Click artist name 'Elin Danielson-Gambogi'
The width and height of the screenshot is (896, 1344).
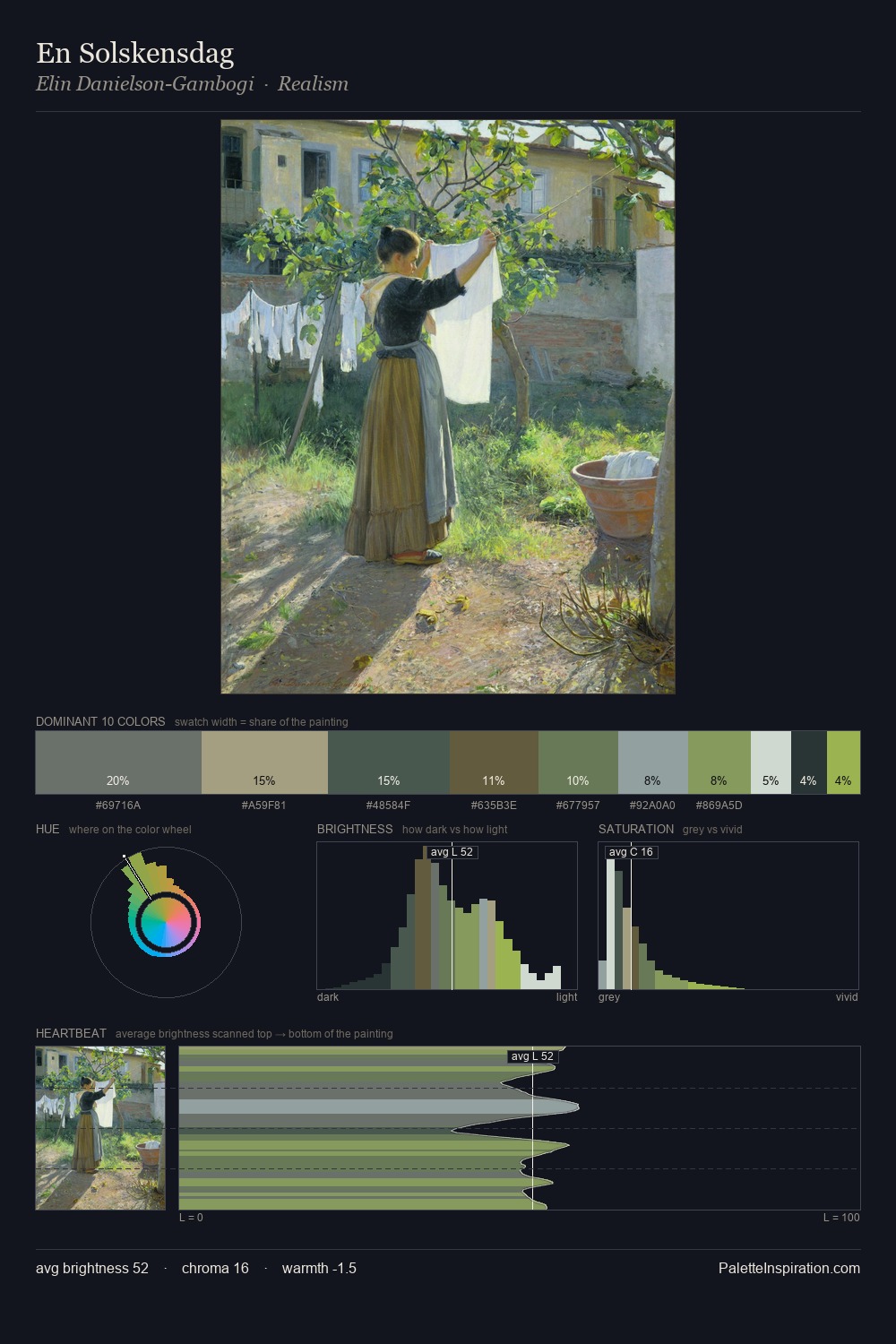145,84
